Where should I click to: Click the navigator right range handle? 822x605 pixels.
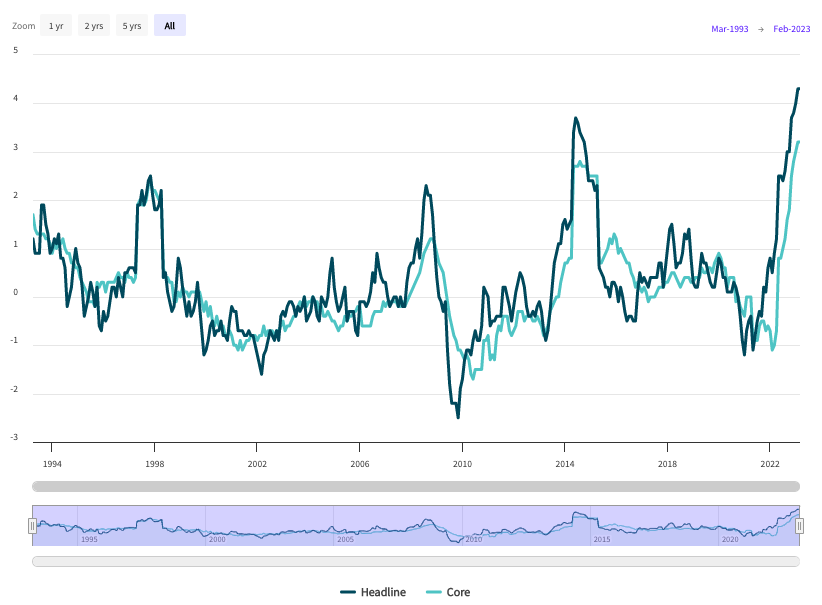tap(799, 526)
